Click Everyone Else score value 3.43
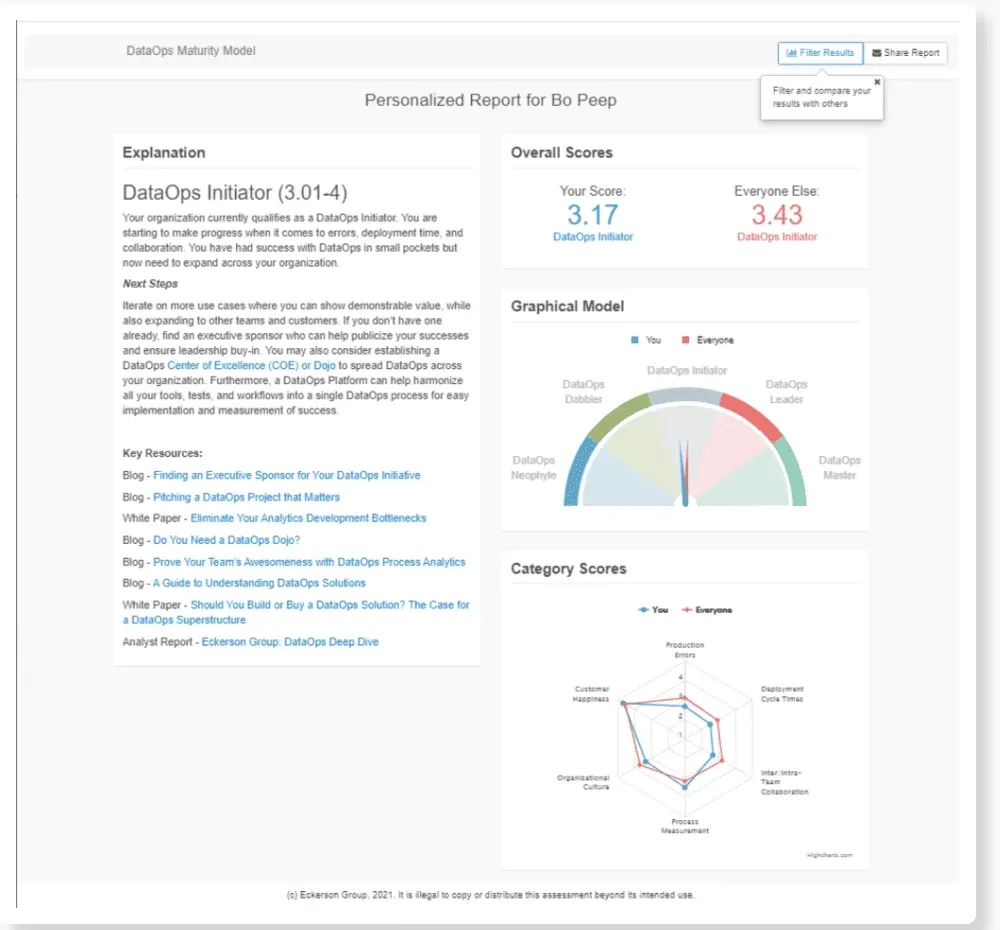Screen dimensions: 1000x930 (x=777, y=215)
